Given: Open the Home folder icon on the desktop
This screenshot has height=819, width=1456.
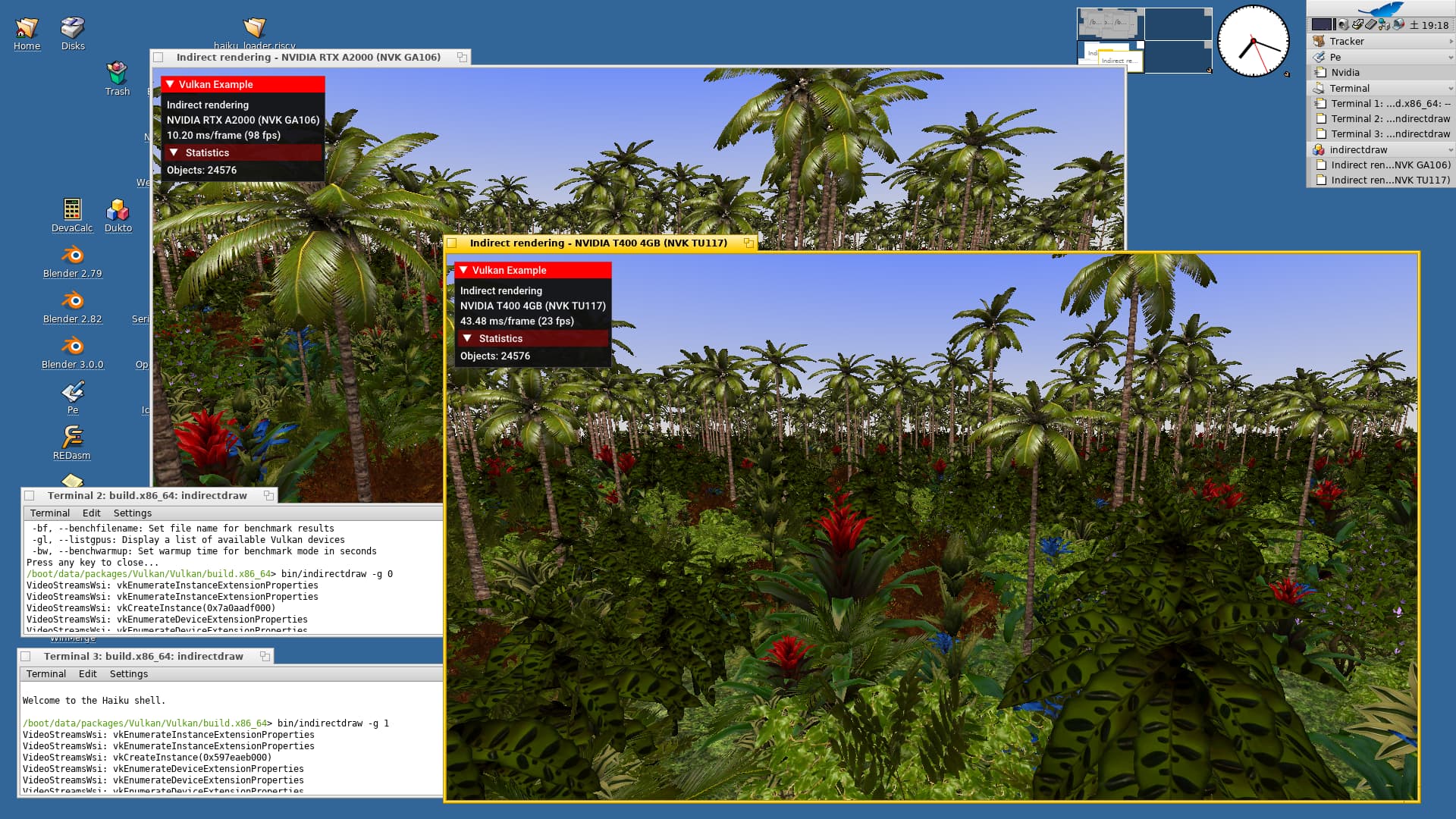Looking at the screenshot, I should click(27, 28).
